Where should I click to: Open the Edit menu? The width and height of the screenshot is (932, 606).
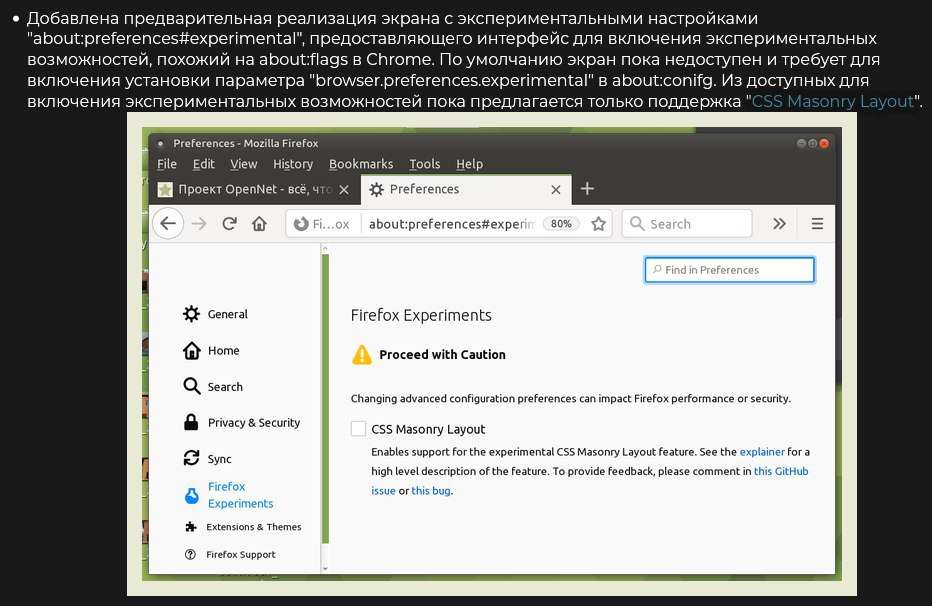203,164
